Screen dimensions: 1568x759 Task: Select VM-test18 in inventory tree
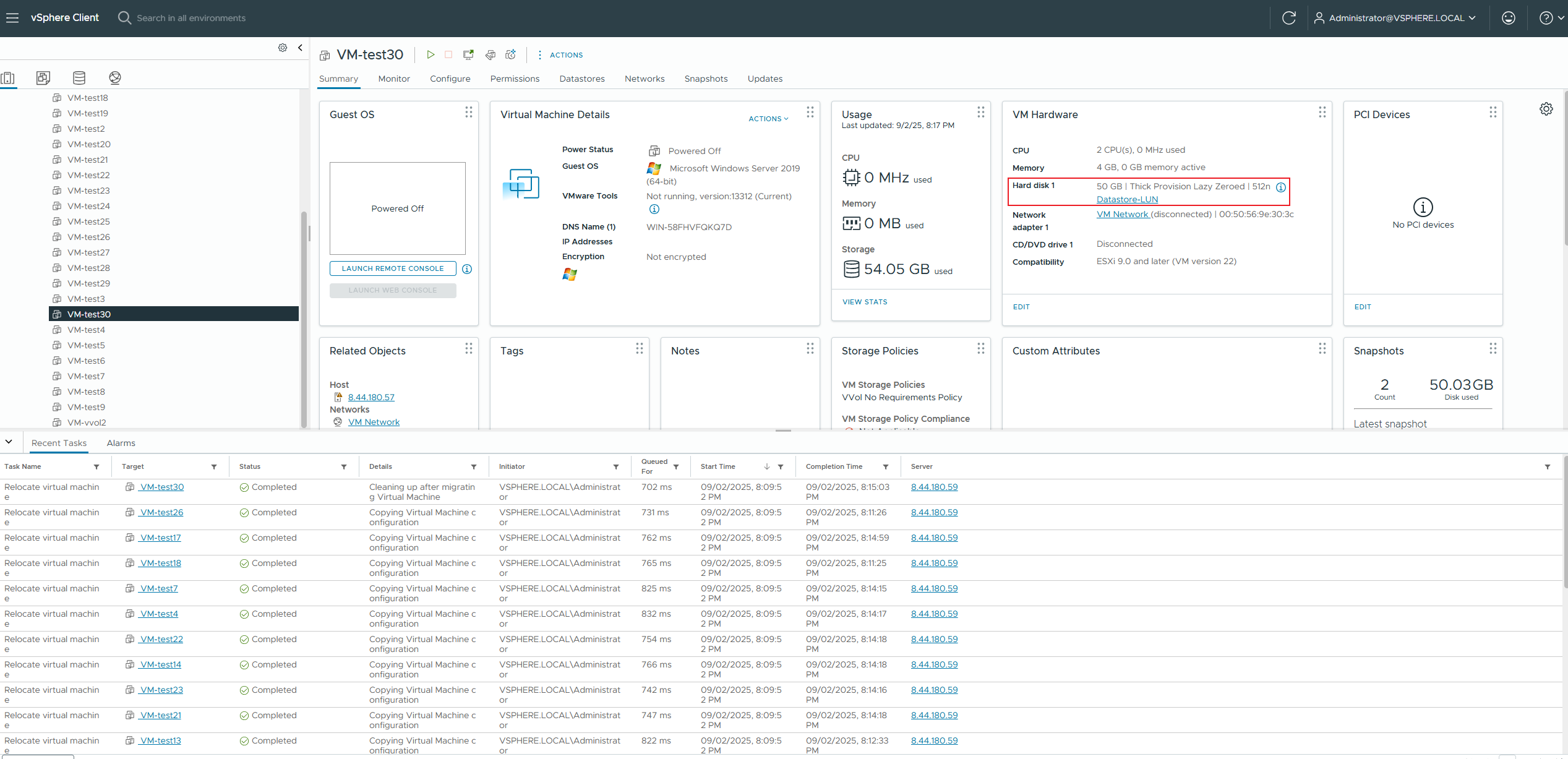pyautogui.click(x=88, y=98)
